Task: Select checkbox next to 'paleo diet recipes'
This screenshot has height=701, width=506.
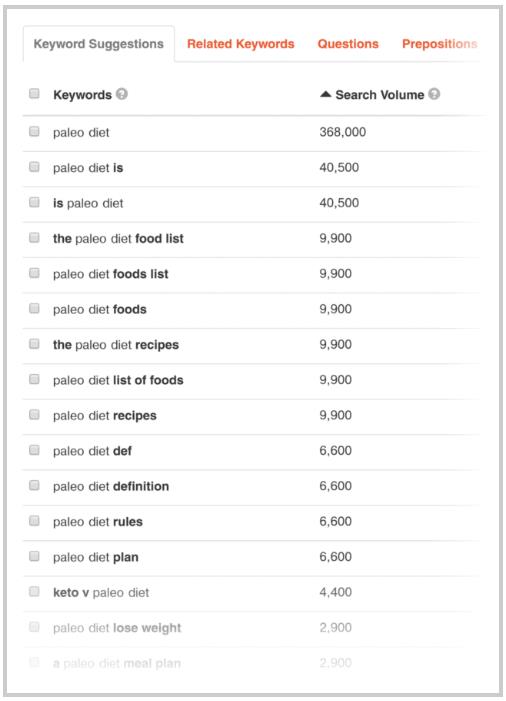Action: [34, 414]
